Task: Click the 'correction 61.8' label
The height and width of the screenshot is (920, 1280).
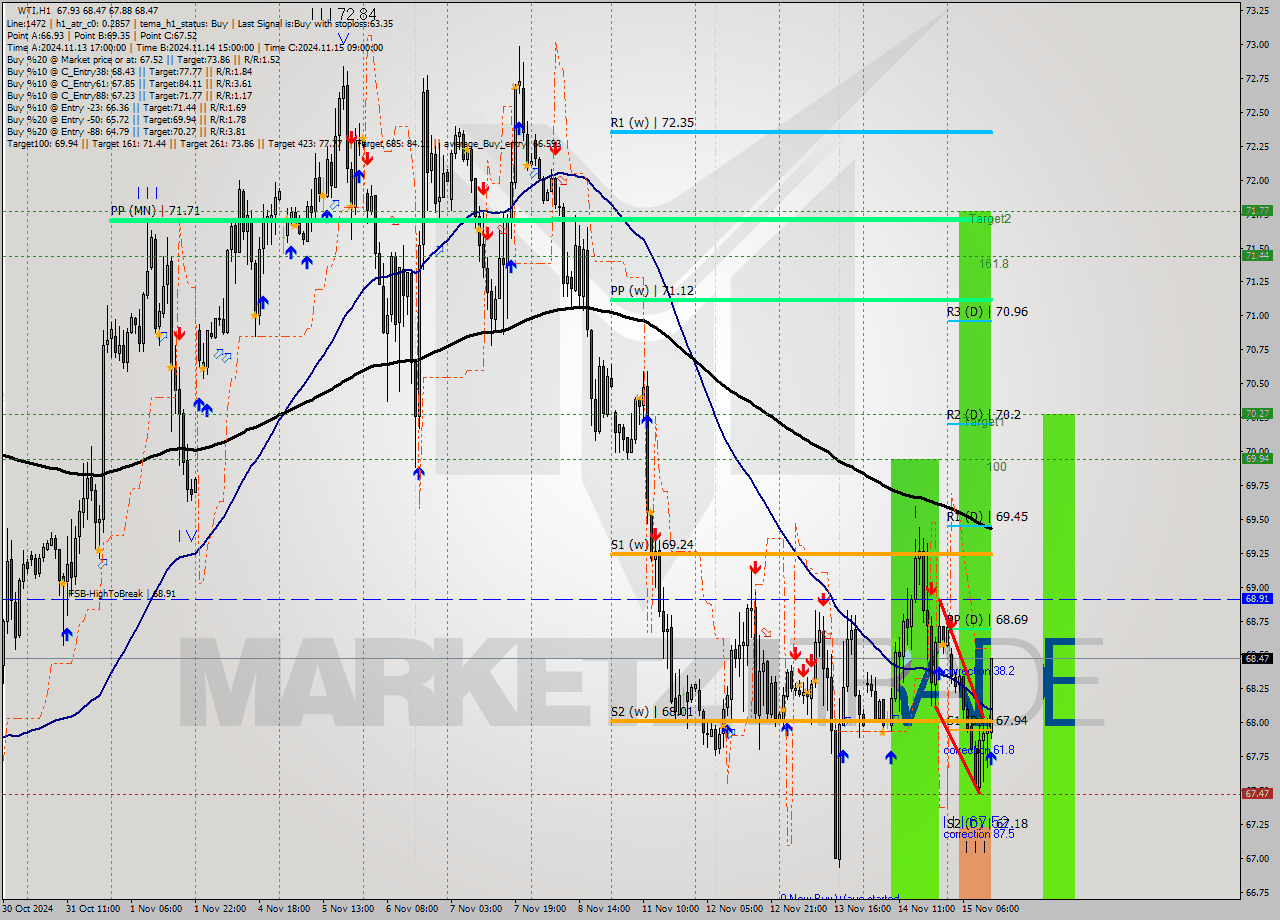Action: [979, 749]
